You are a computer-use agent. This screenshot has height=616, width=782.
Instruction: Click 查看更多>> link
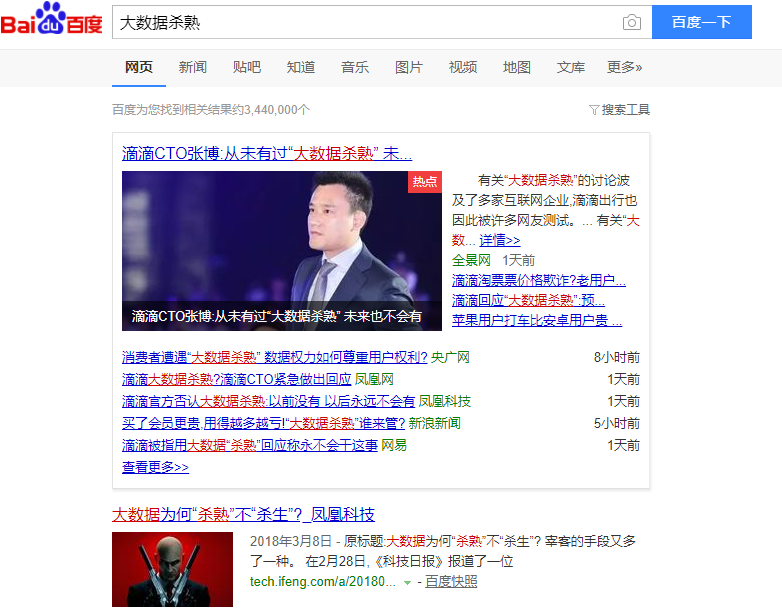155,467
